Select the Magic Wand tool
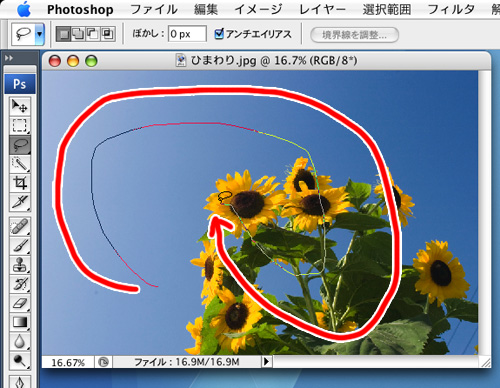 (20, 163)
